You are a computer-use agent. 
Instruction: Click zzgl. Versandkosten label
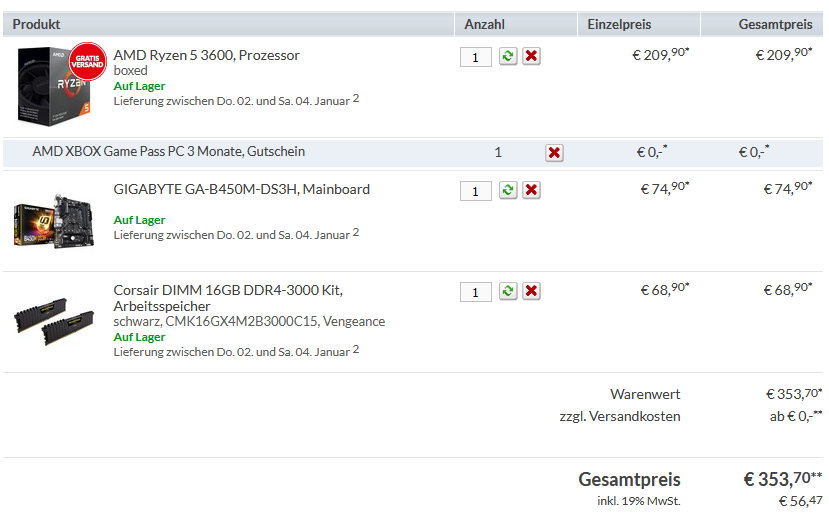point(620,417)
